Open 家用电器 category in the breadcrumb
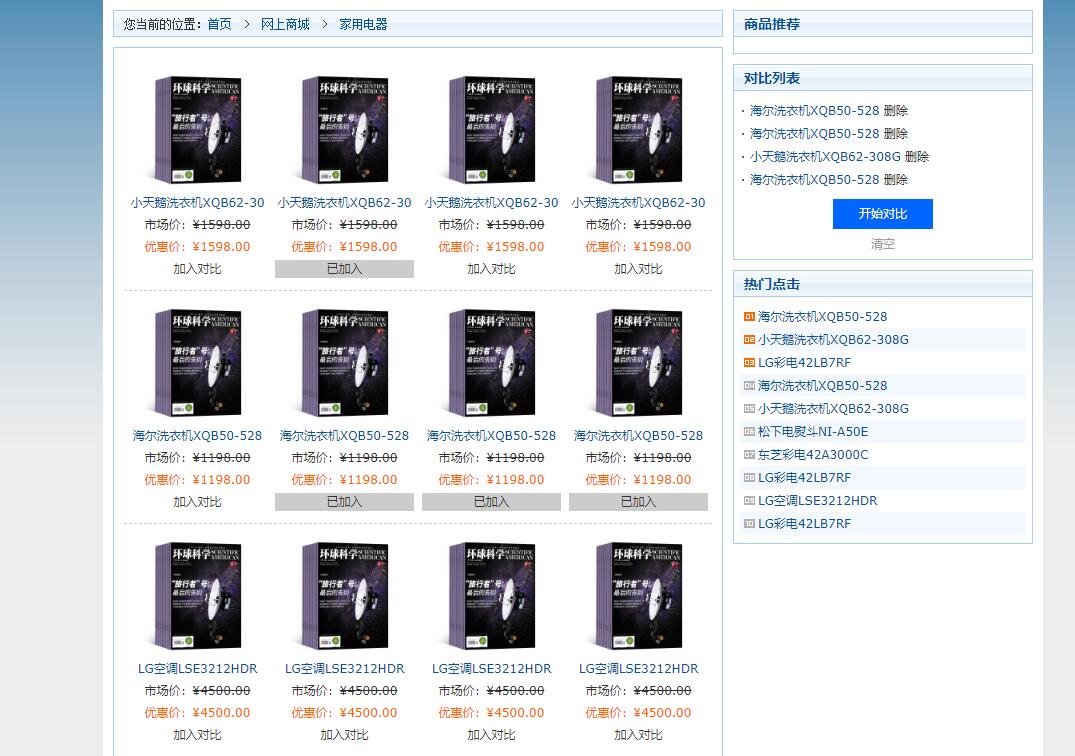Image resolution: width=1075 pixels, height=756 pixels. pyautogui.click(x=363, y=24)
